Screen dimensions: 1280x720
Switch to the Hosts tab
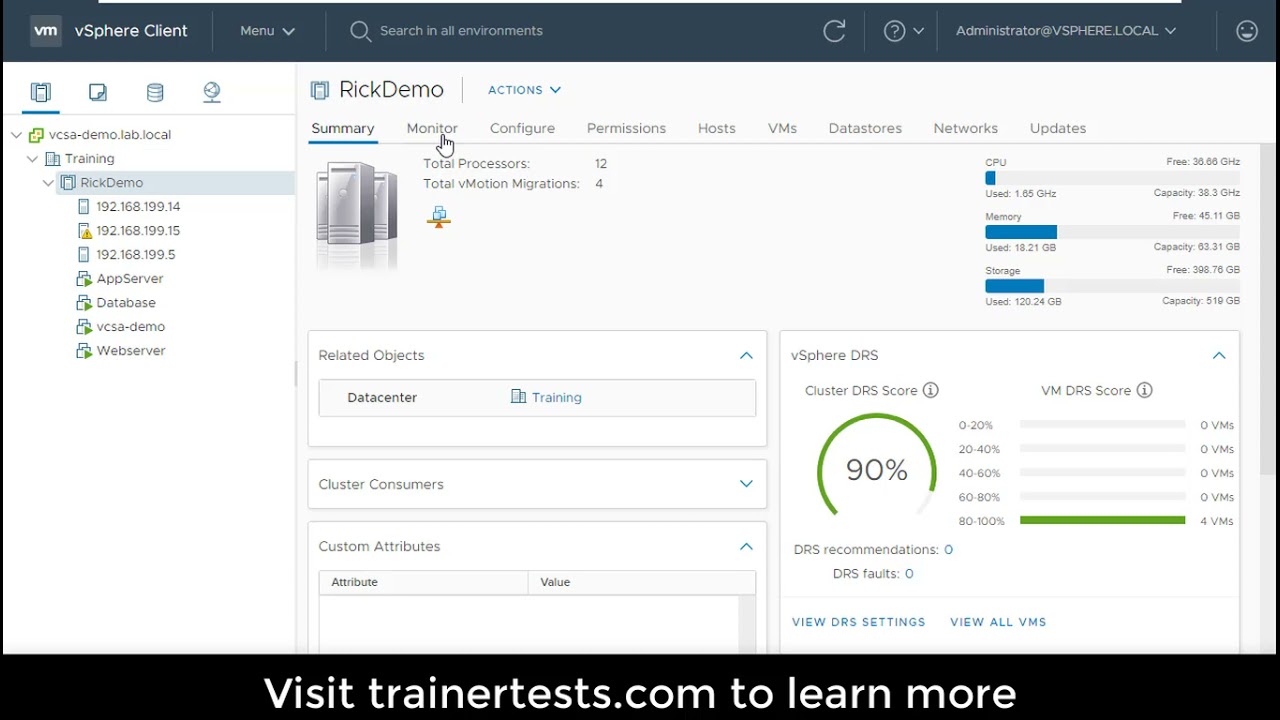tap(717, 128)
